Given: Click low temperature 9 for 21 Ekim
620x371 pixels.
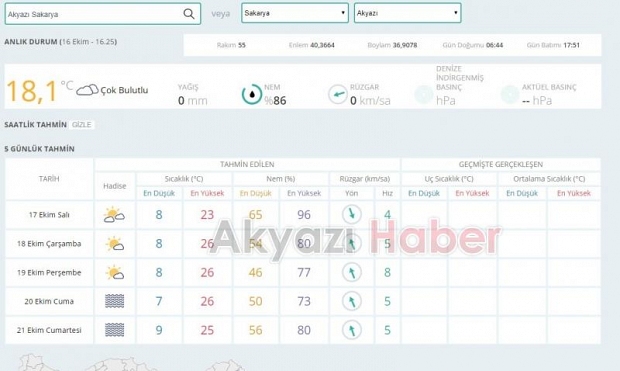Looking at the screenshot, I should click(x=159, y=330).
